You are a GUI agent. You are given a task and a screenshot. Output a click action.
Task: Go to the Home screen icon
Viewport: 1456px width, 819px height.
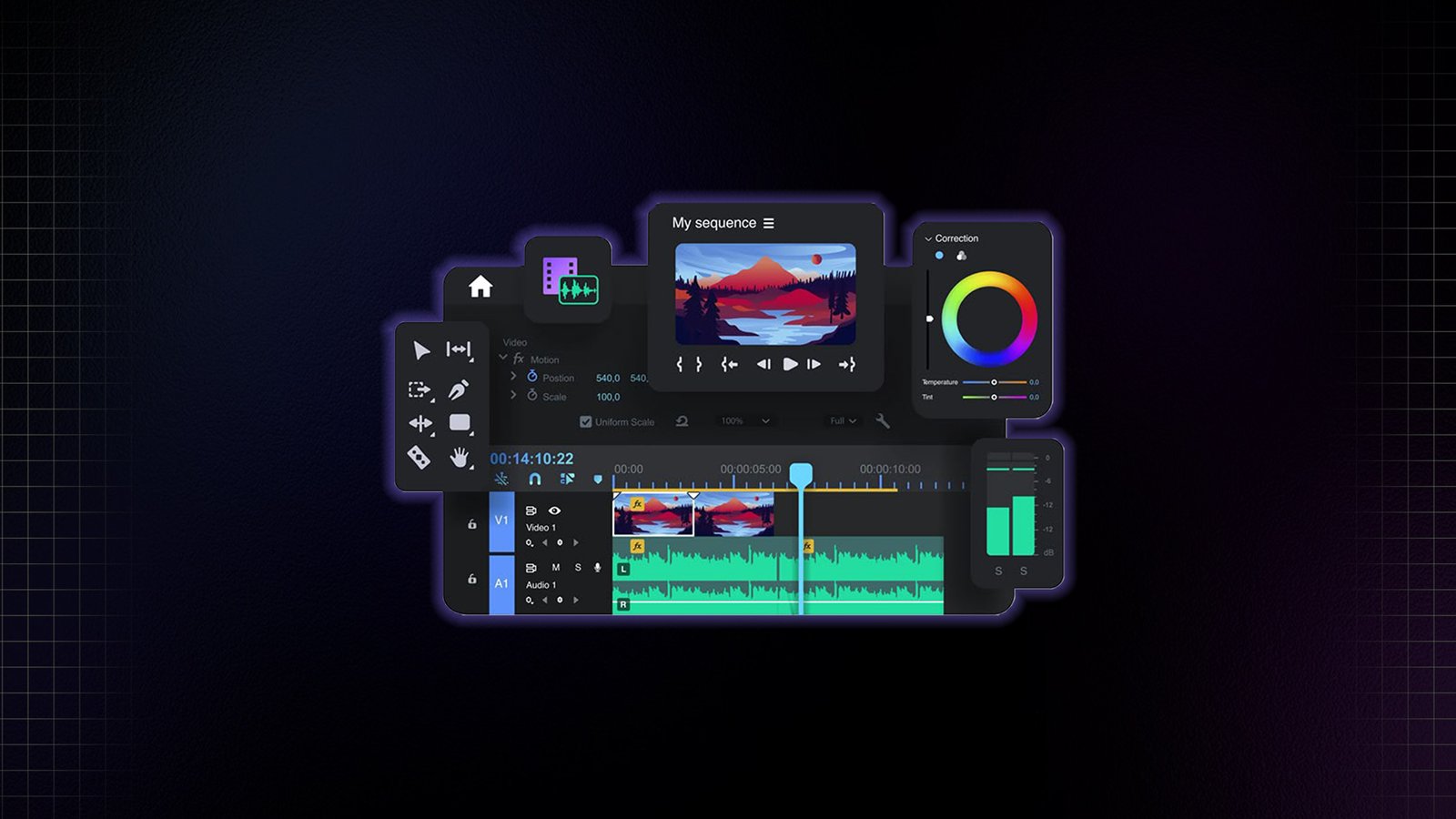click(480, 287)
